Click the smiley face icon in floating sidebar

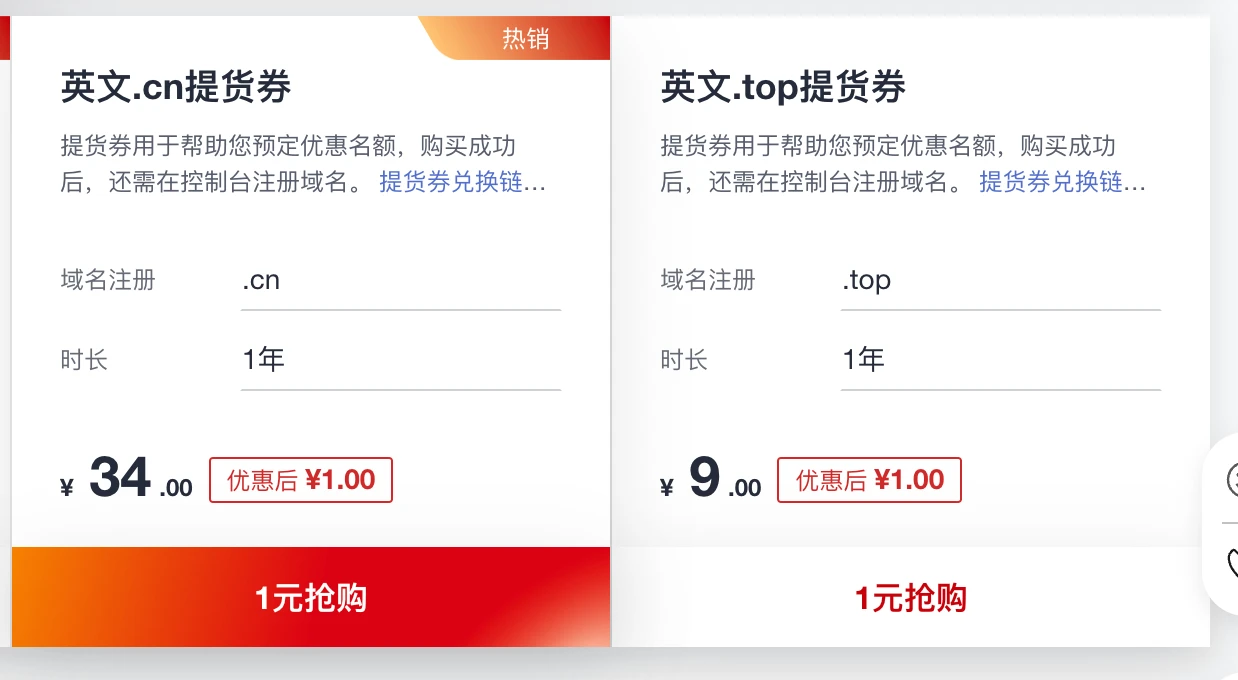click(1232, 481)
